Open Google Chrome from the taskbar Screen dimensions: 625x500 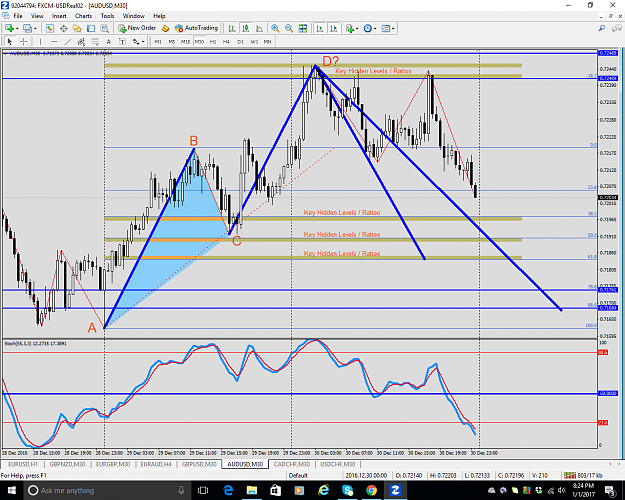(371, 490)
